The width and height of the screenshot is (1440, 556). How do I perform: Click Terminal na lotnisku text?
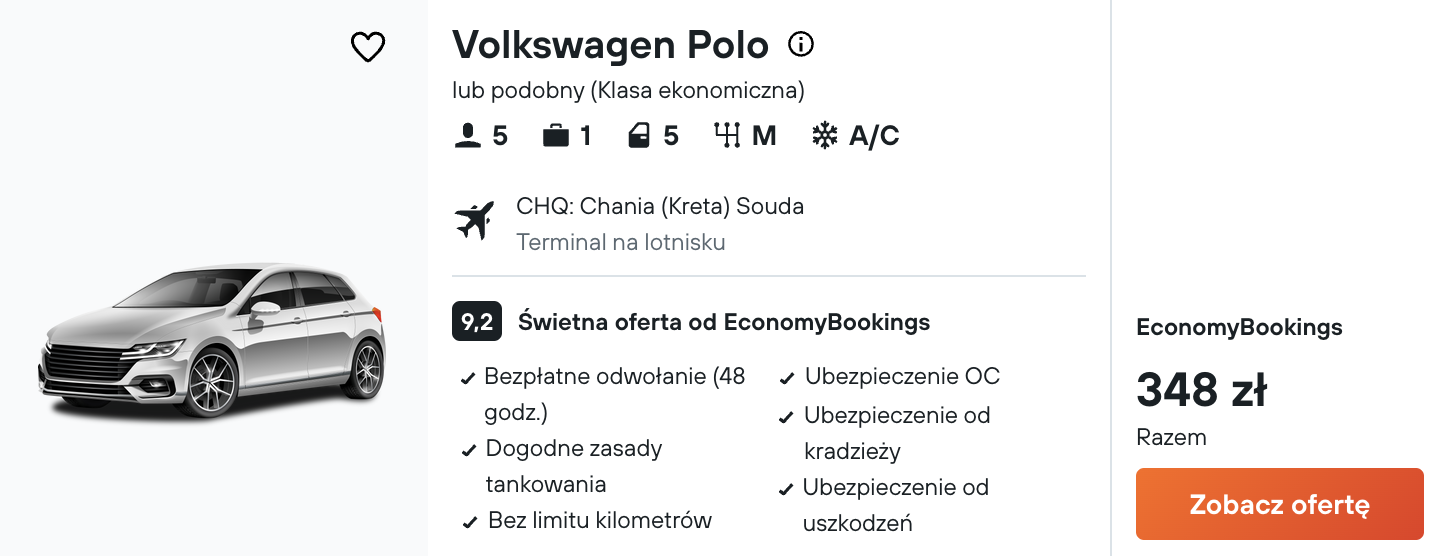click(x=621, y=242)
